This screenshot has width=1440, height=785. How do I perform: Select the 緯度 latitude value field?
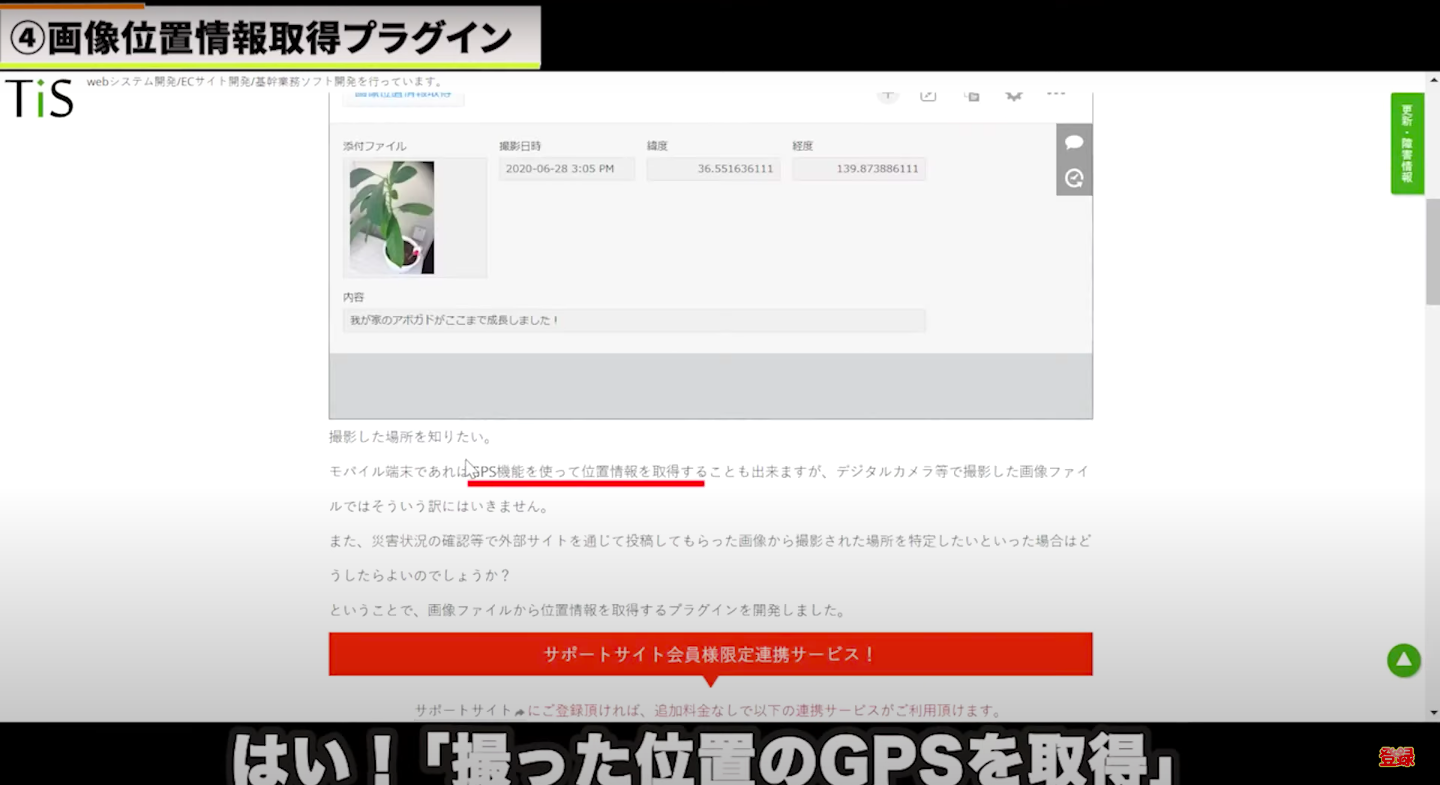coord(713,169)
